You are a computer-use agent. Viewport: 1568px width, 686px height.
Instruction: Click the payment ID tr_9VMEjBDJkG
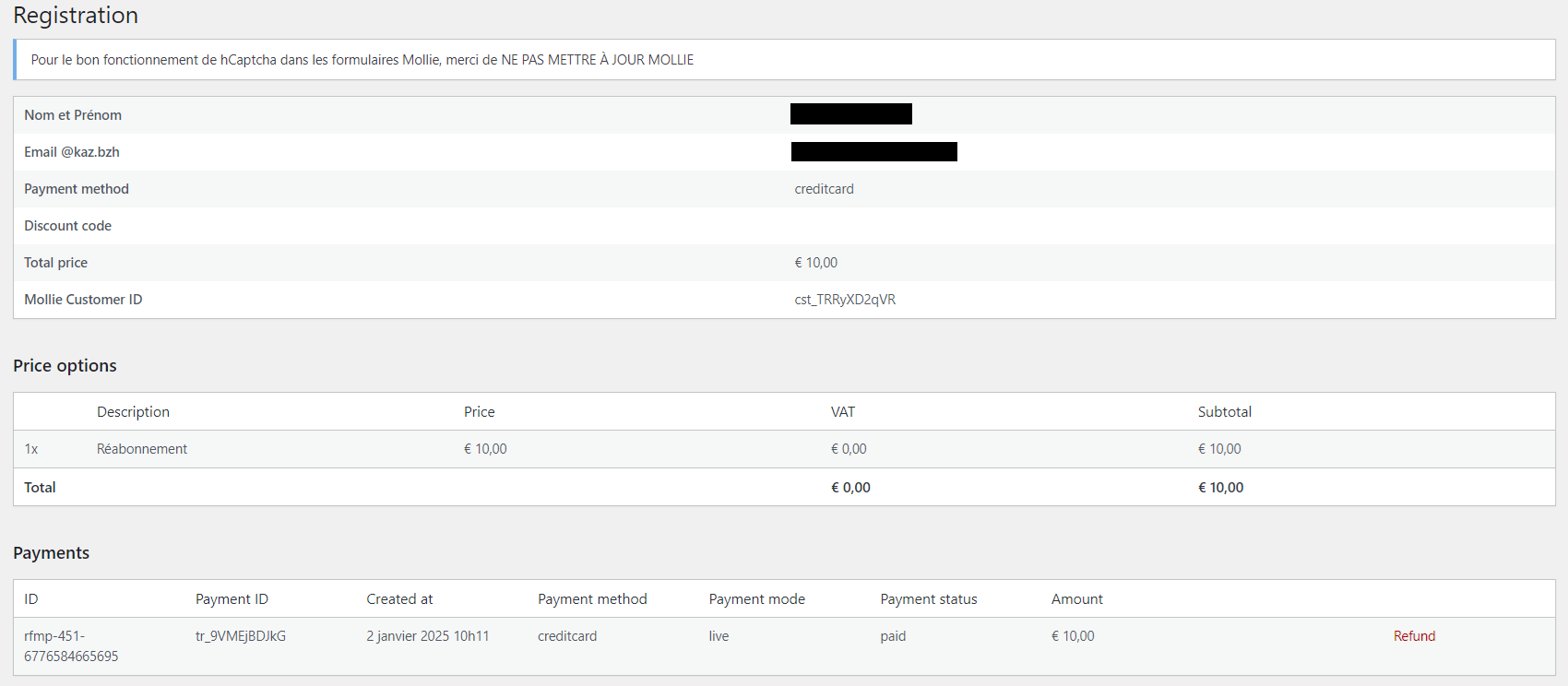click(x=241, y=636)
